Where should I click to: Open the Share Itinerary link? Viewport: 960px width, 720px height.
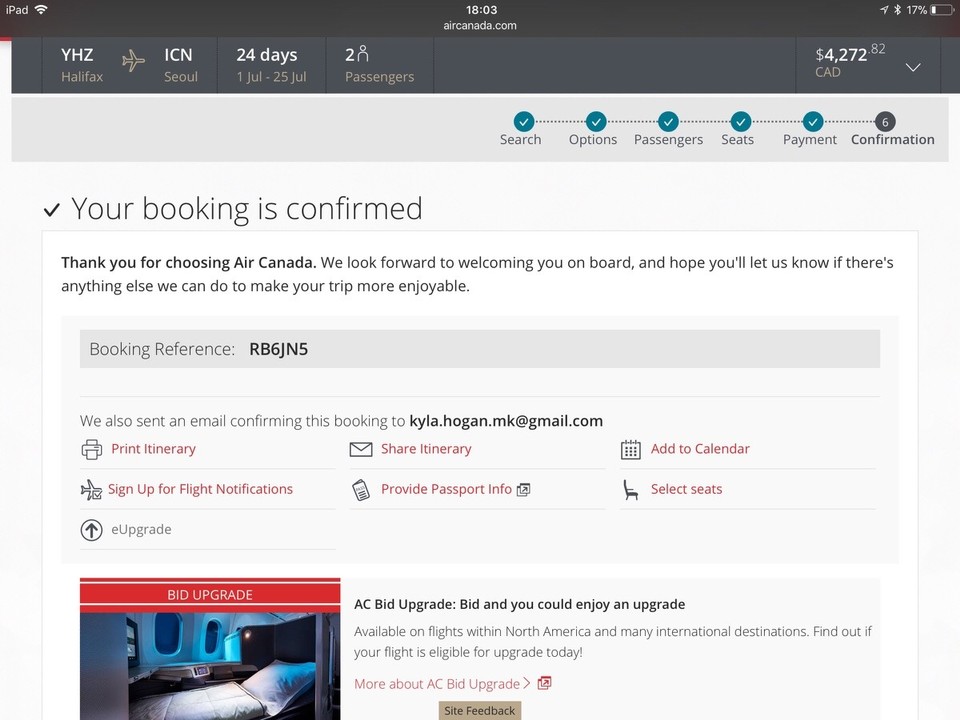(426, 449)
